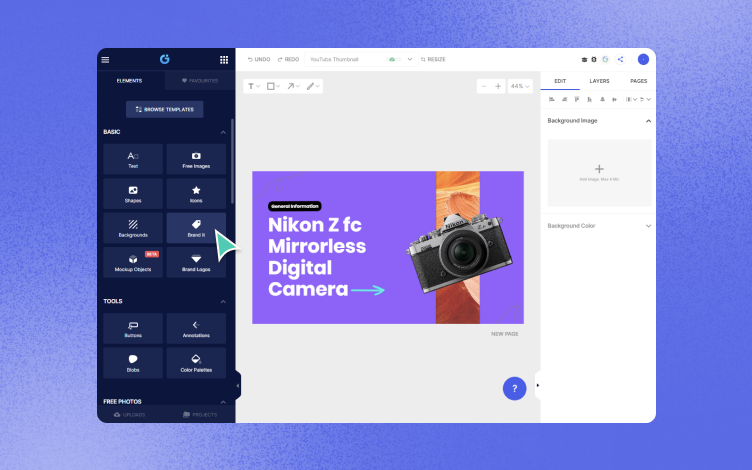Open the Backgrounds tile
The width and height of the screenshot is (752, 470).
click(133, 228)
